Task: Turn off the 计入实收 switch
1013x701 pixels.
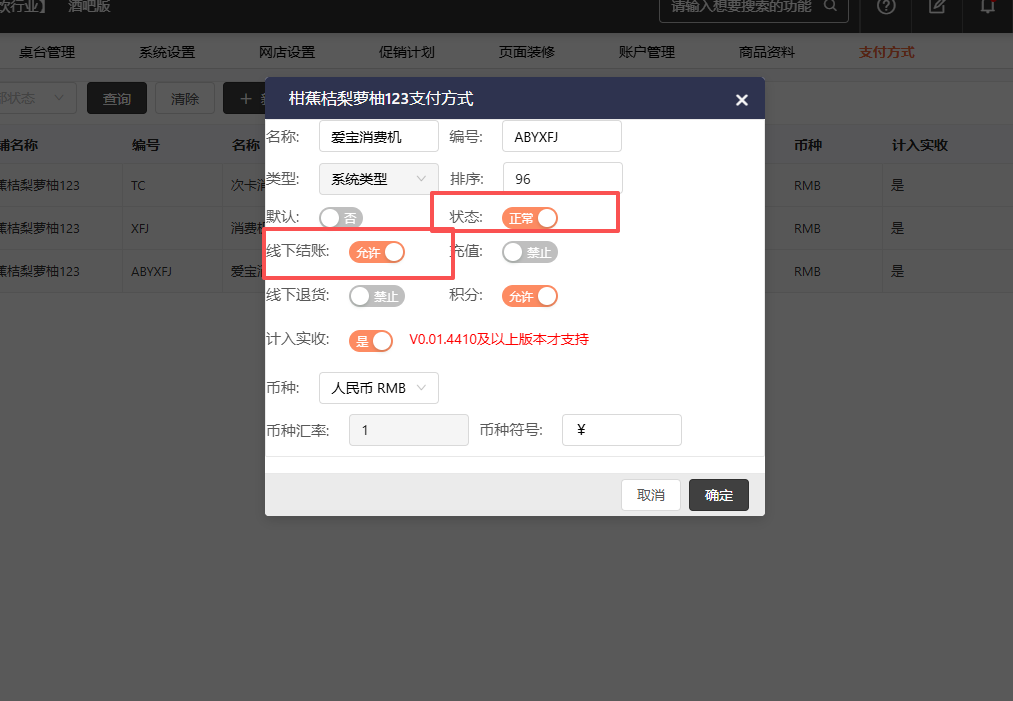Action: (x=370, y=340)
